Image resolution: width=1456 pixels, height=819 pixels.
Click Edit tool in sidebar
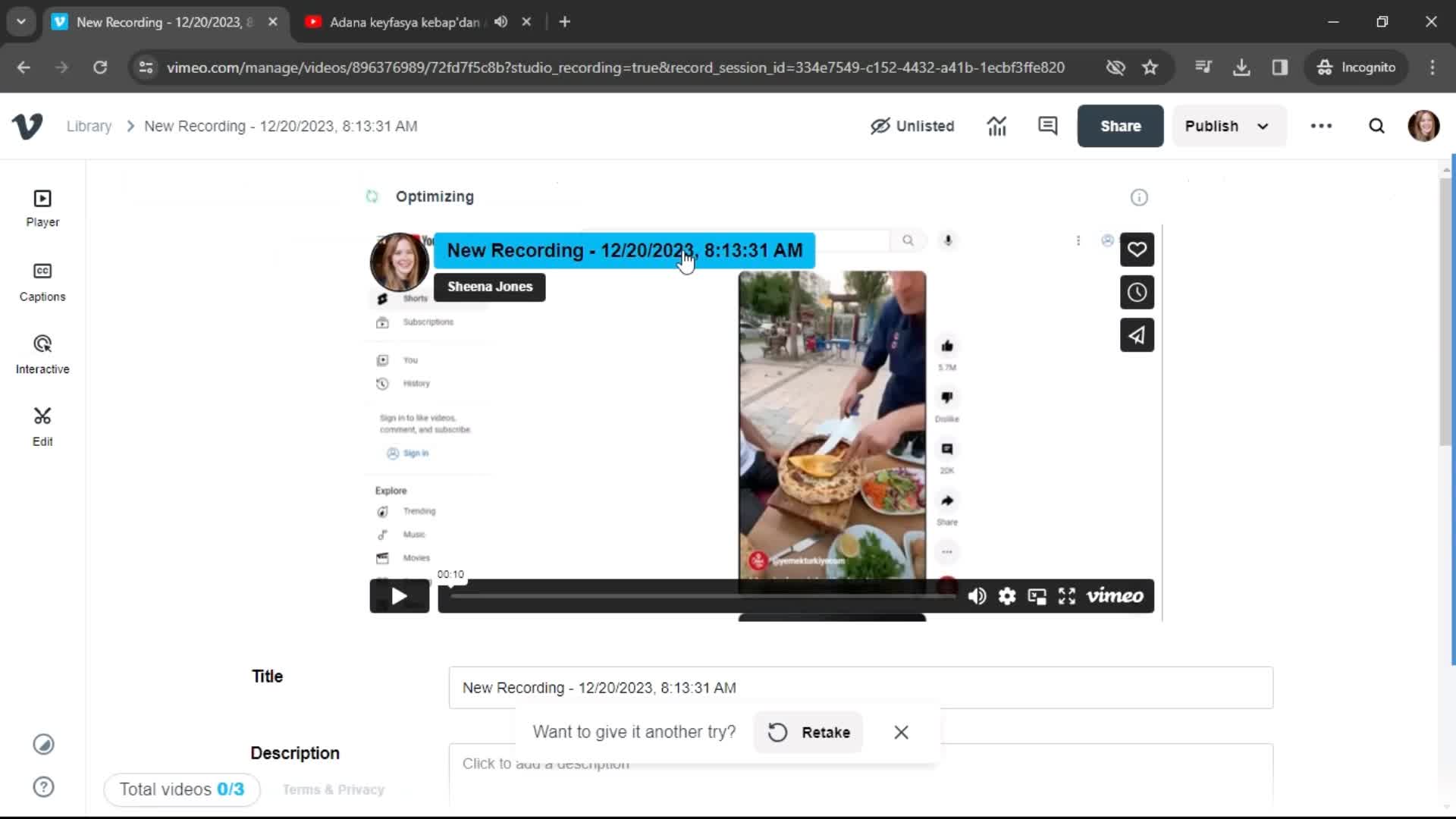point(42,426)
